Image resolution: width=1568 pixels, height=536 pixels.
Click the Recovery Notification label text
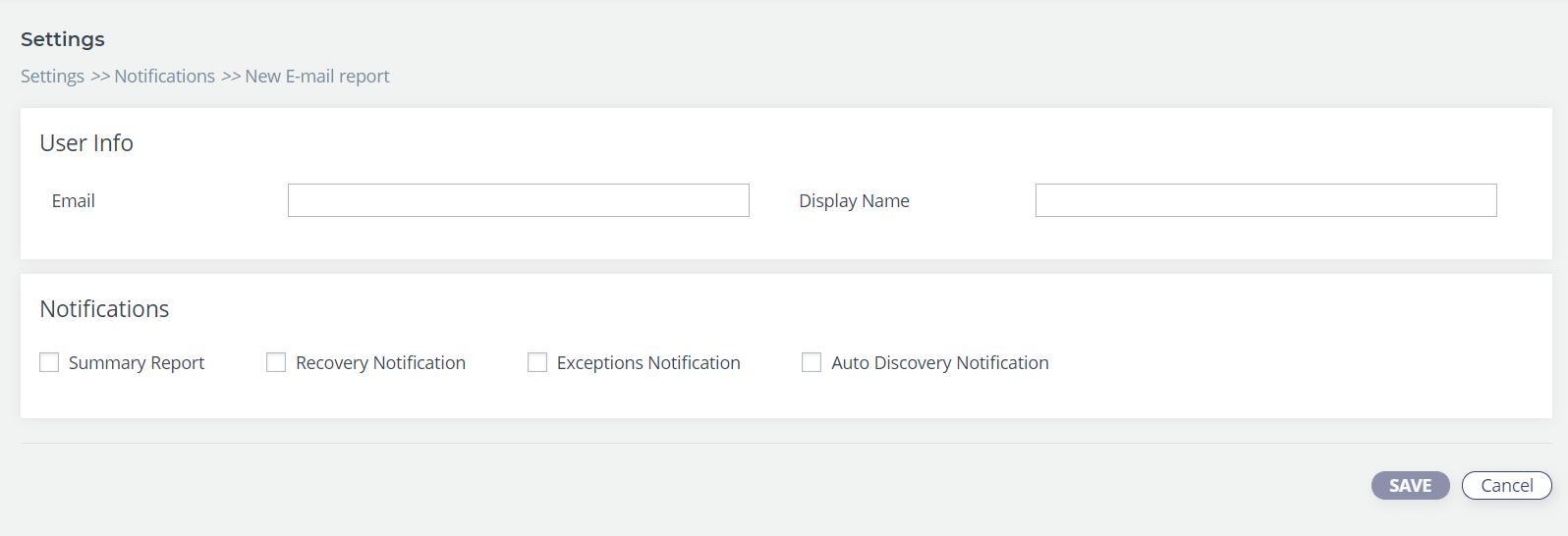click(380, 363)
